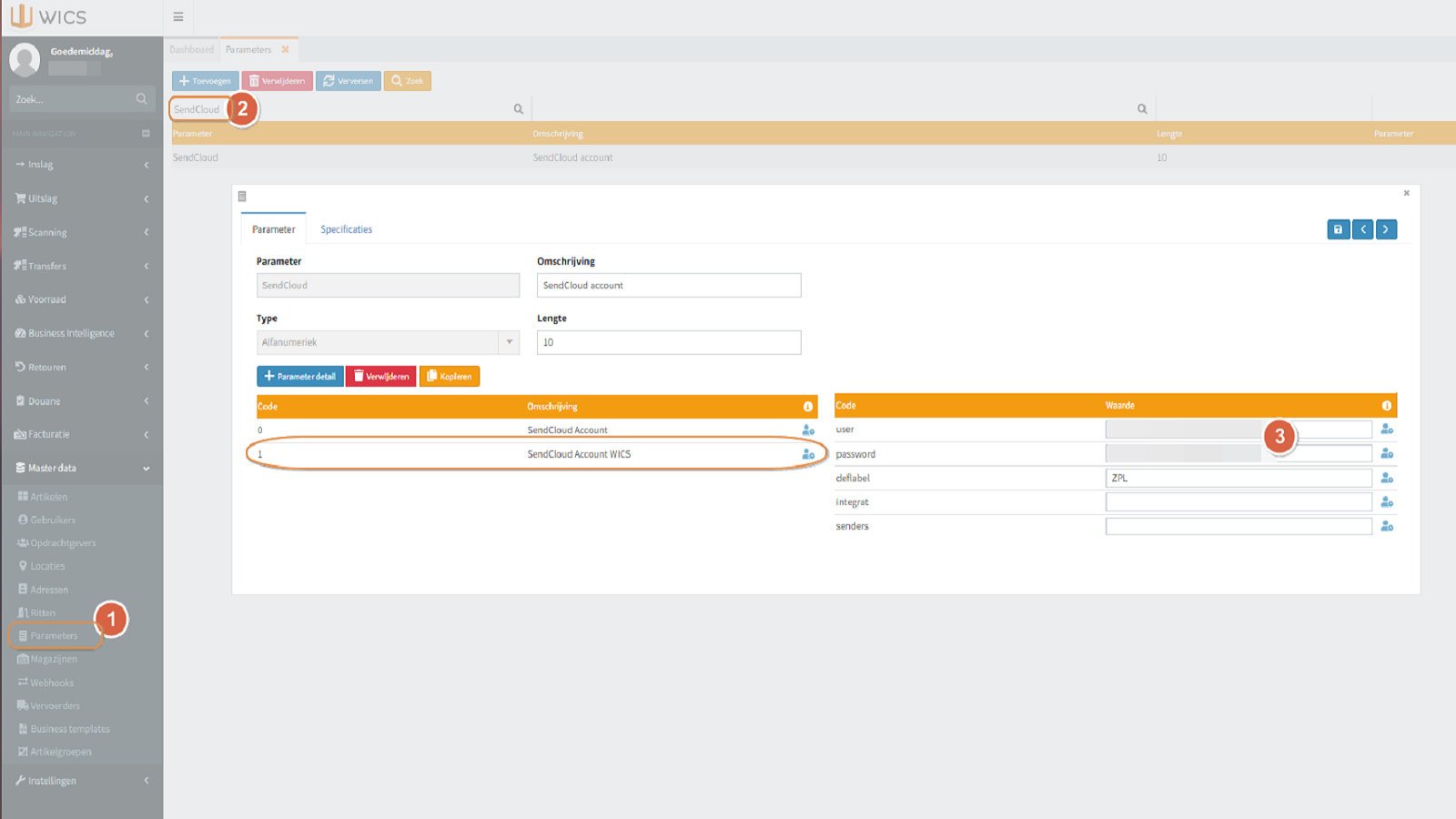Close the Parameters tab with X
This screenshot has height=819, width=1456.
coord(285,49)
